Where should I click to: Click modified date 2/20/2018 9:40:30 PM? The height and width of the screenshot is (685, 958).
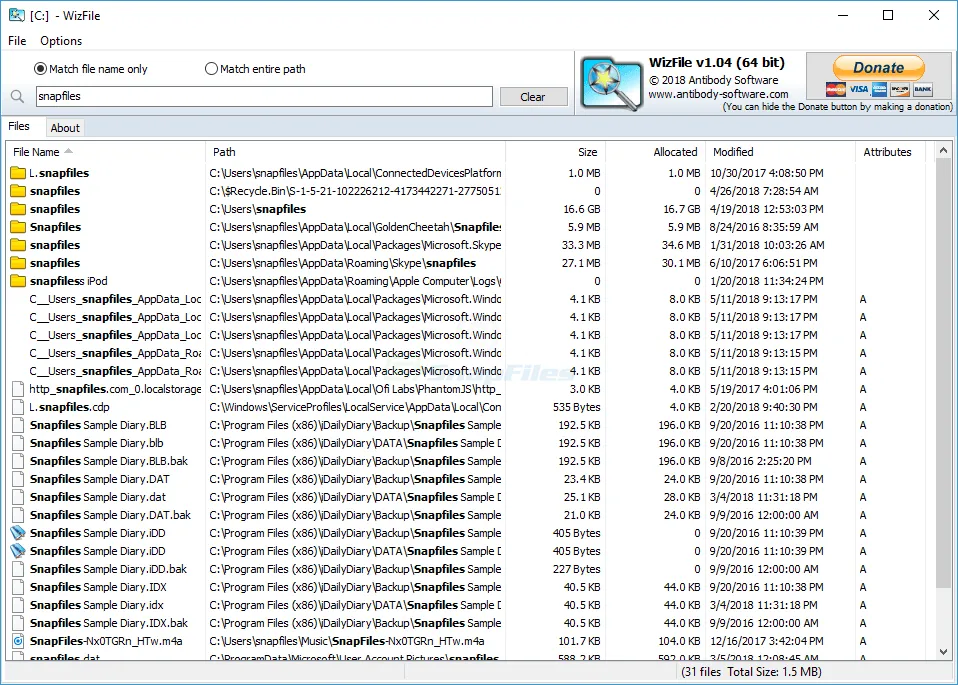[764, 407]
